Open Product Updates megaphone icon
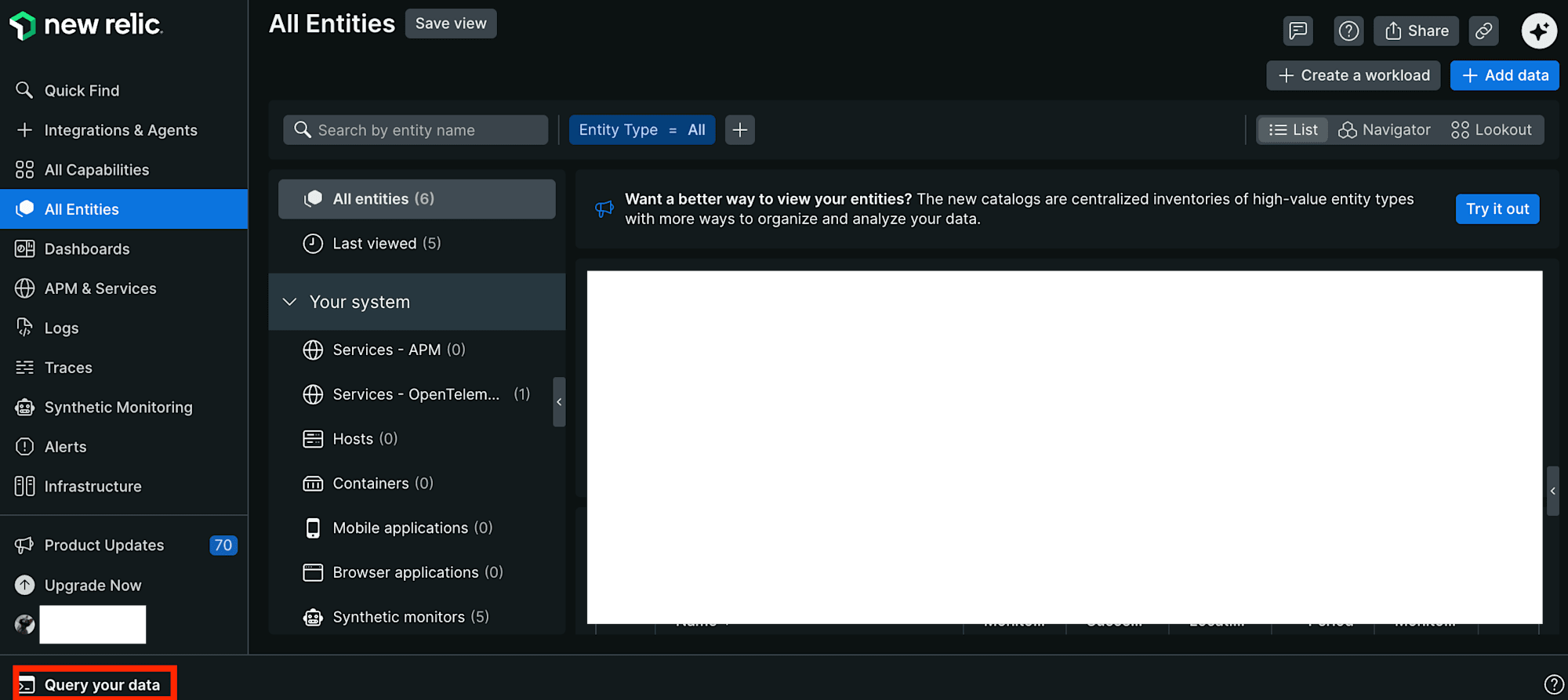This screenshot has width=1568, height=700. coord(24,545)
